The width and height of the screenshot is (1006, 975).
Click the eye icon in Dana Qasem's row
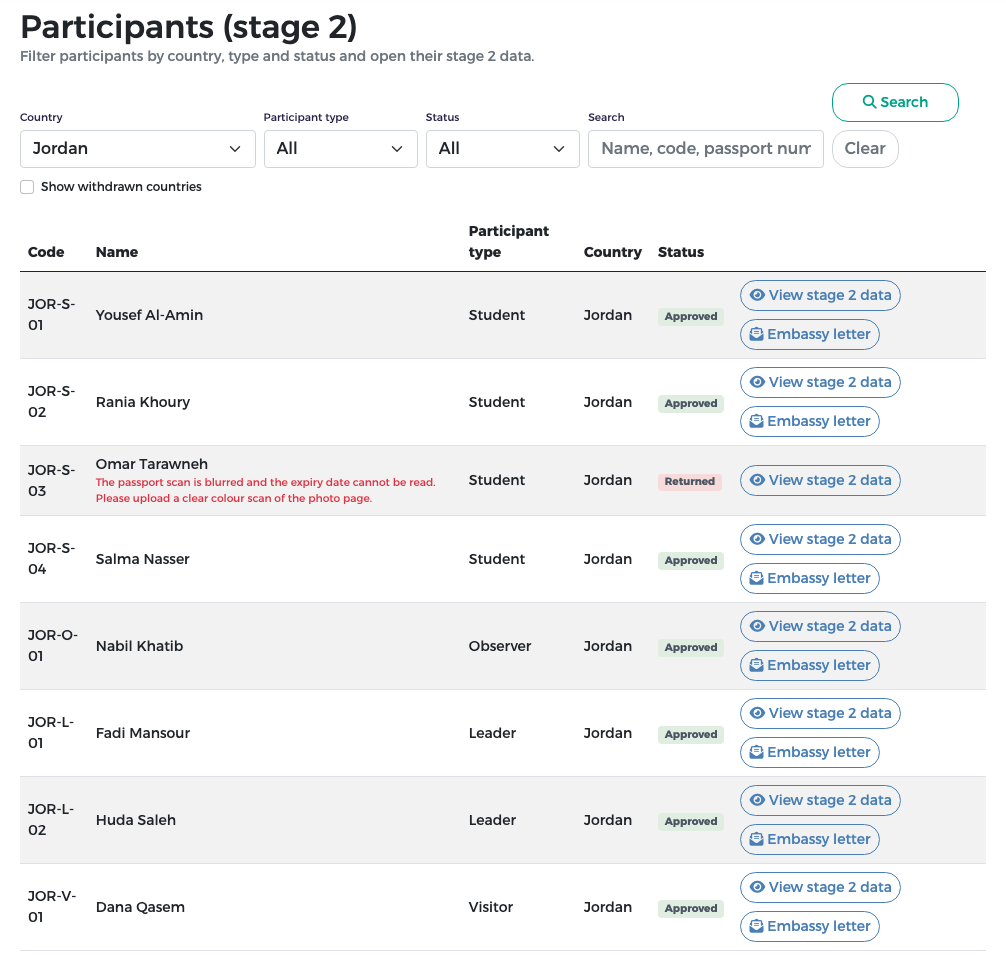757,887
